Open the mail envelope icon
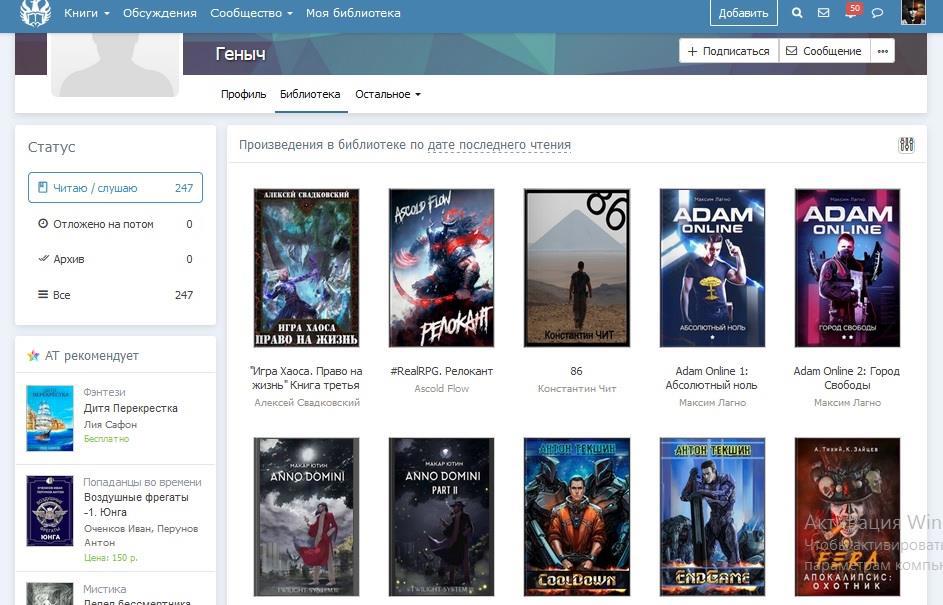The height and width of the screenshot is (605, 943). tap(823, 13)
